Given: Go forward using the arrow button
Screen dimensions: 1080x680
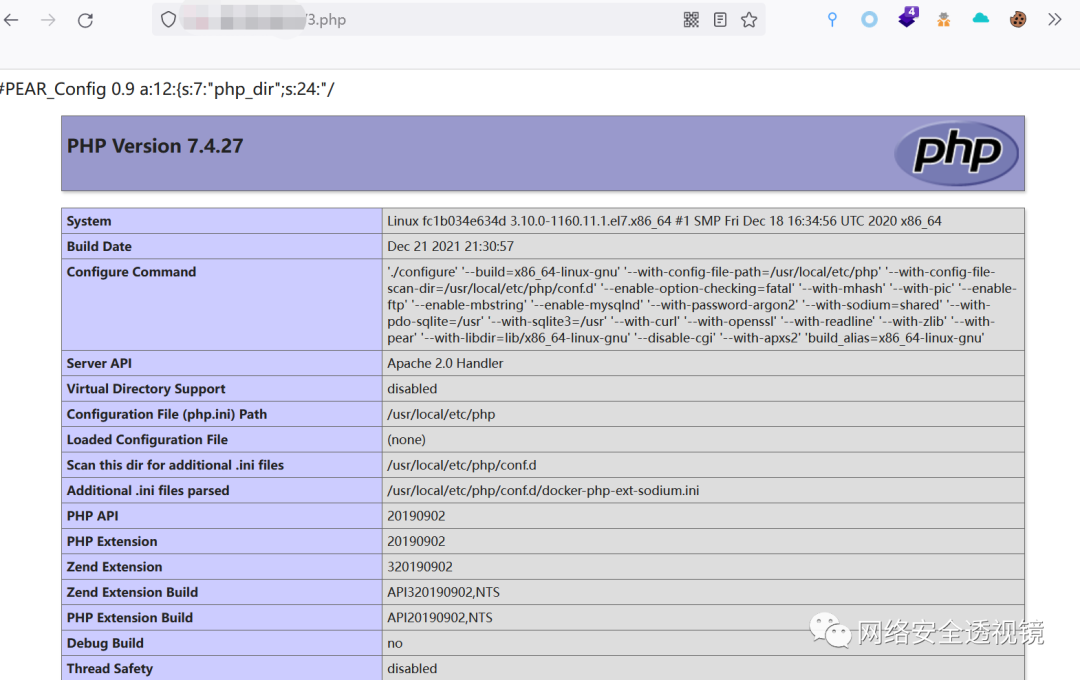Looking at the screenshot, I should pyautogui.click(x=48, y=20).
